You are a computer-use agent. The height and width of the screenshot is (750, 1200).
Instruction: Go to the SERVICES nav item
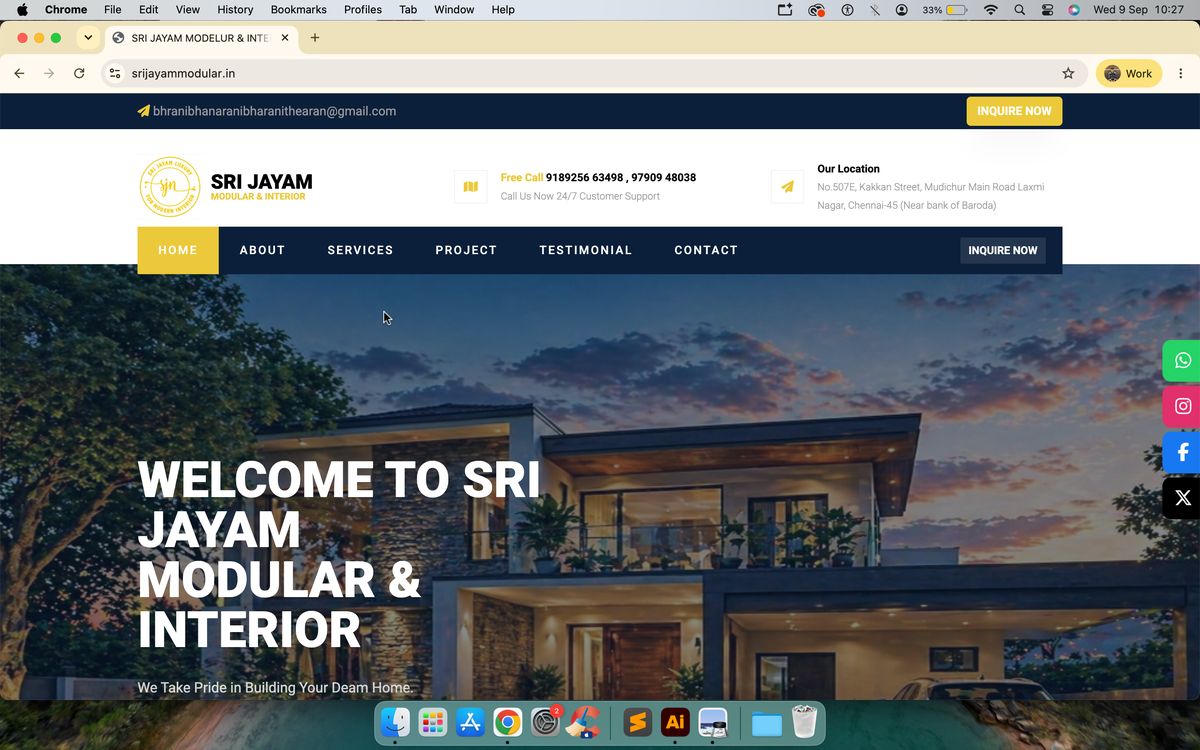[360, 250]
